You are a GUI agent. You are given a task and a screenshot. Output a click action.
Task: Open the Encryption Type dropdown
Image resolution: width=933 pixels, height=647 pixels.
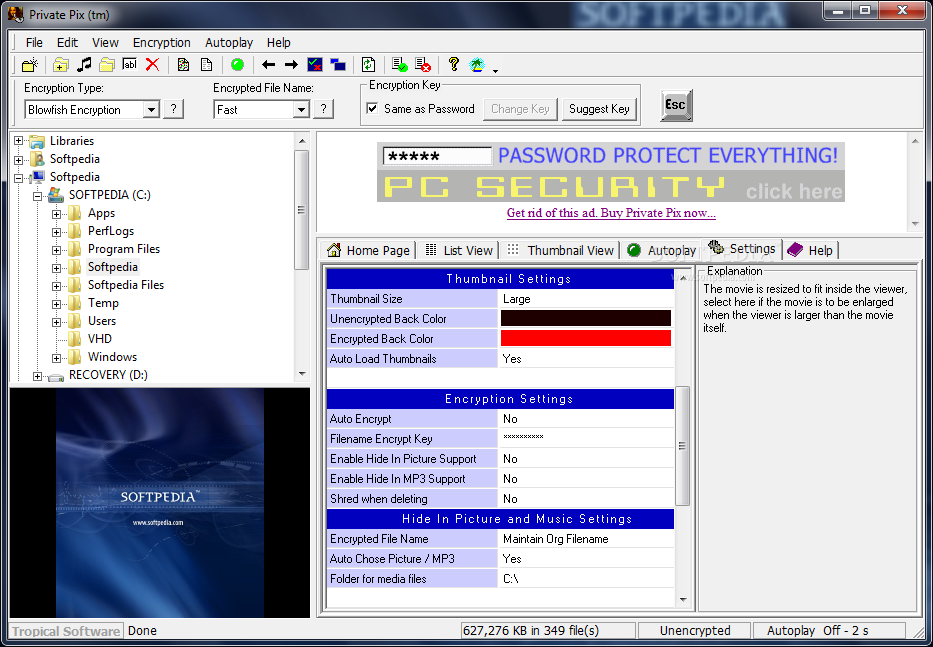(x=151, y=110)
